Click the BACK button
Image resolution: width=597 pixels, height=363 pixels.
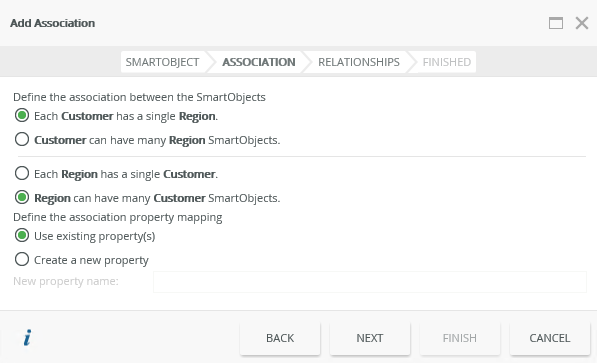click(x=280, y=338)
